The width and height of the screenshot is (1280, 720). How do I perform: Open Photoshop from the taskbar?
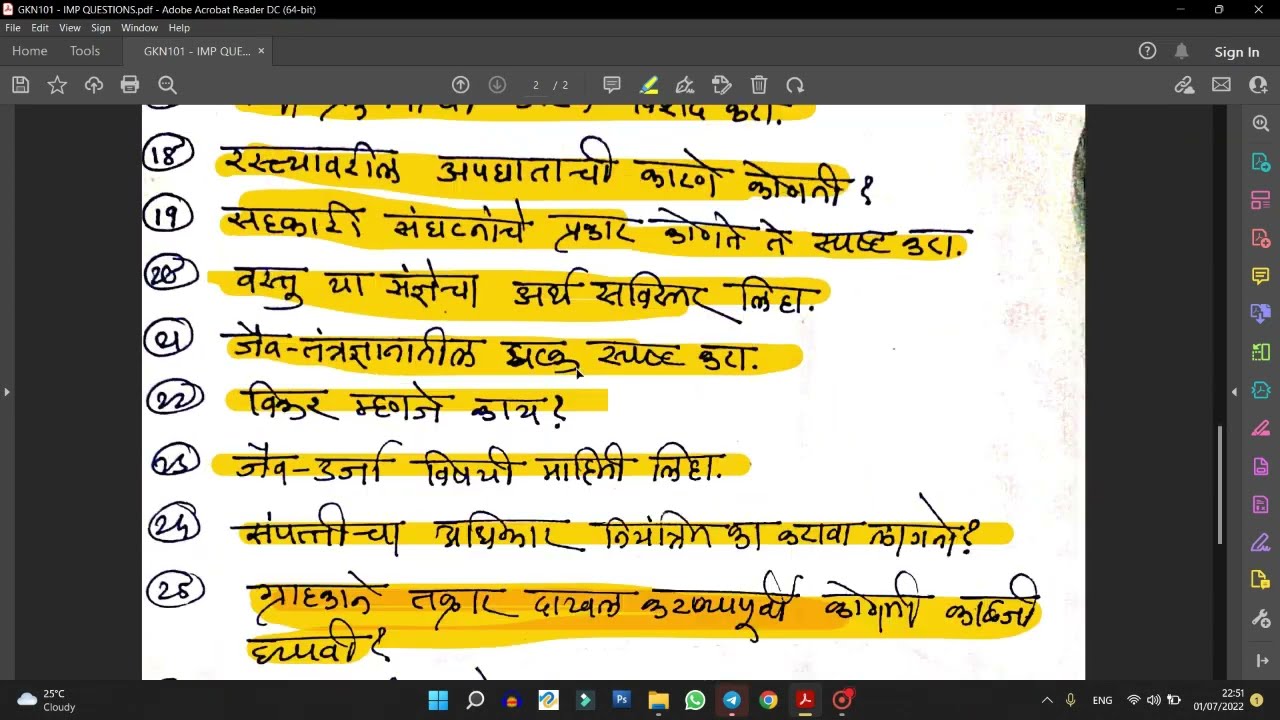[x=621, y=700]
